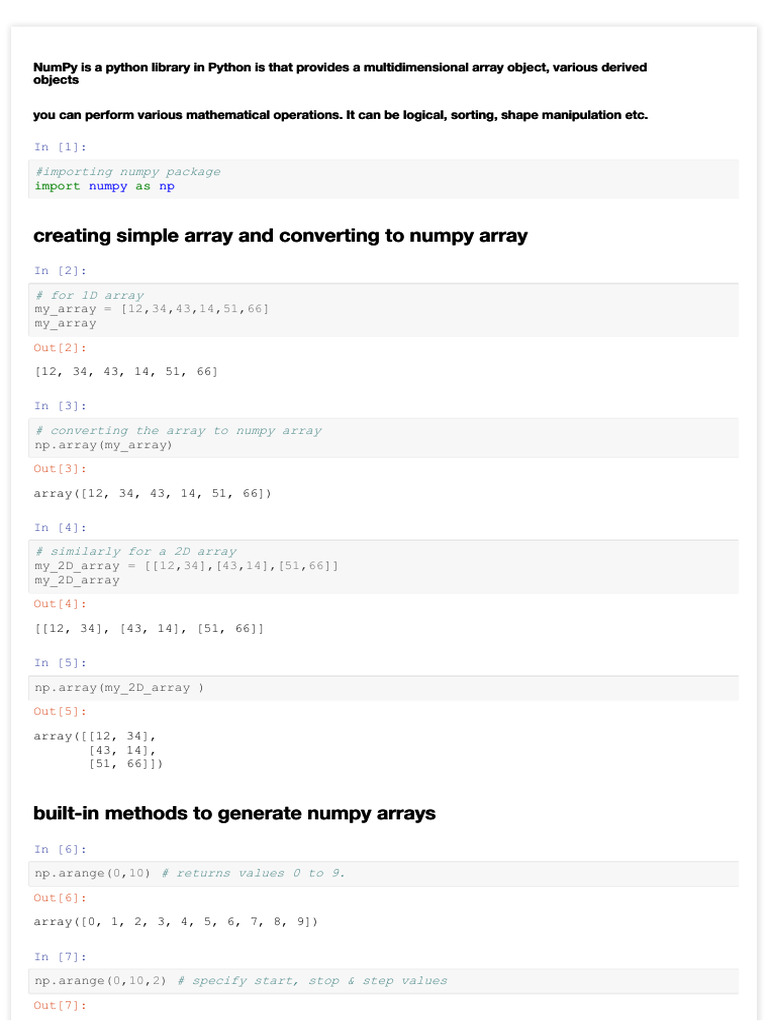Click the heading about creating simple array
This screenshot has width=768, height=1024.
point(280,236)
